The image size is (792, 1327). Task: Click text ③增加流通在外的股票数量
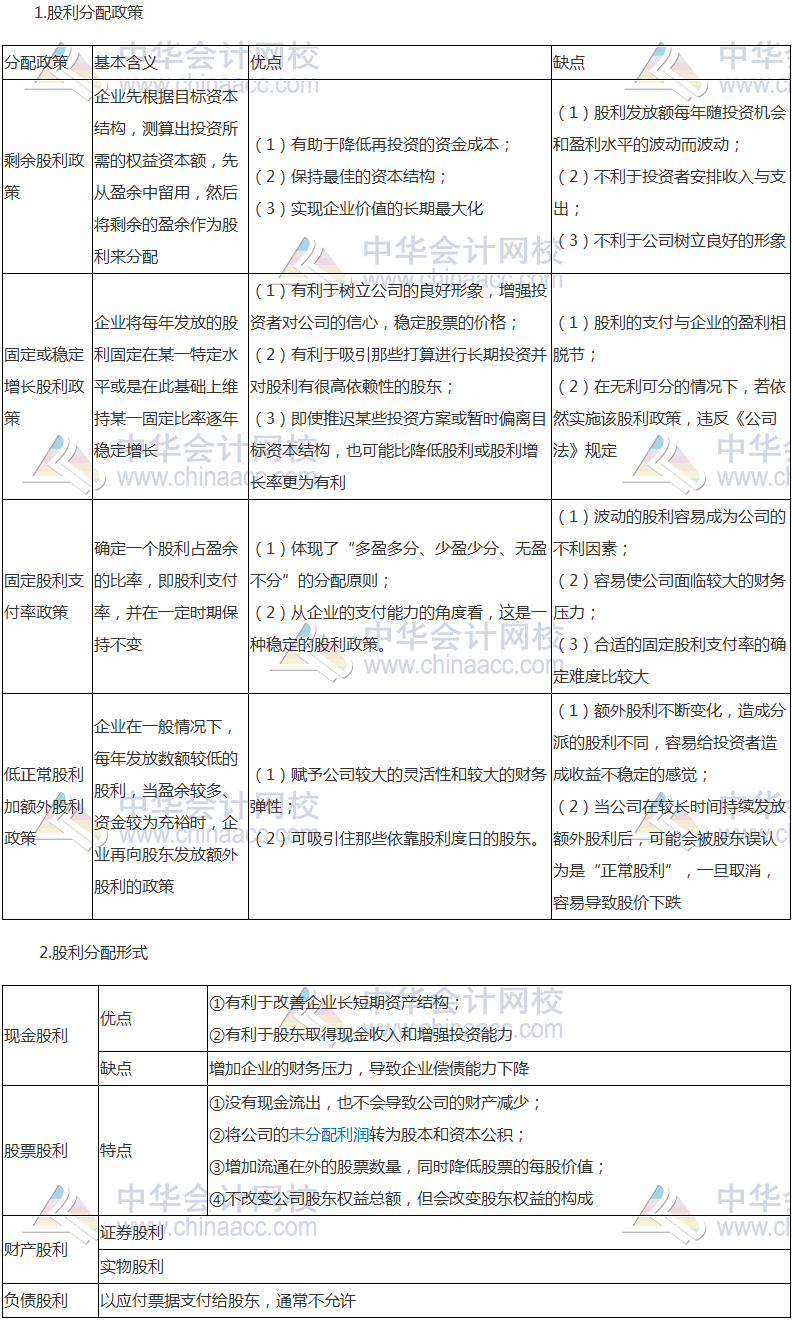click(x=408, y=1166)
